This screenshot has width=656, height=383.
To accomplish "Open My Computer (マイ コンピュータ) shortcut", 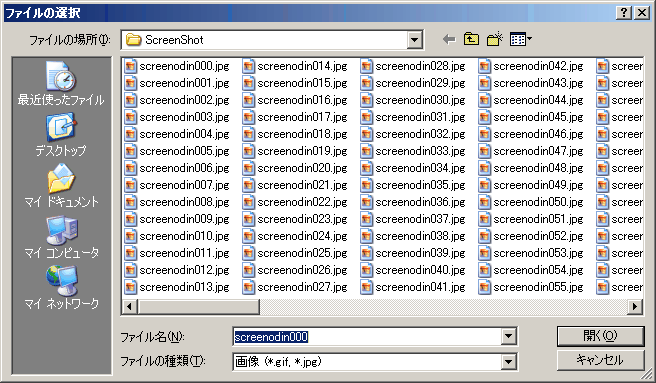I will click(61, 237).
